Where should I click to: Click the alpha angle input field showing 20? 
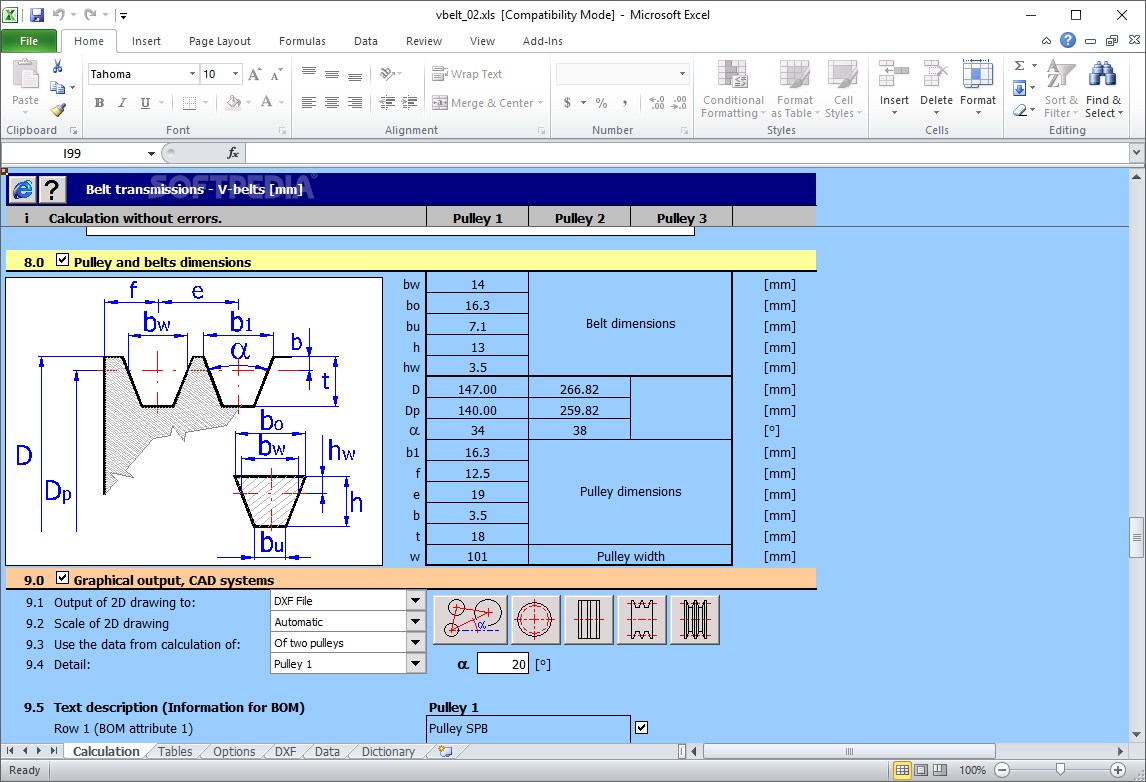point(503,664)
